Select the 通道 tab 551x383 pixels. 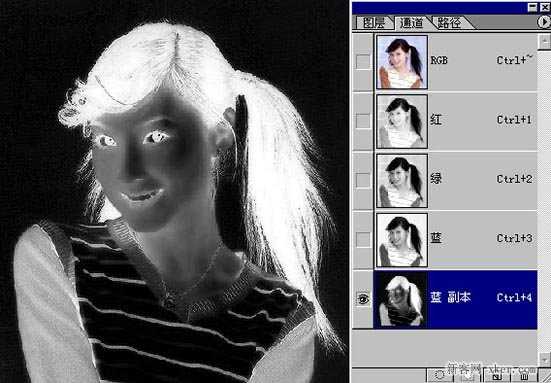pos(411,23)
